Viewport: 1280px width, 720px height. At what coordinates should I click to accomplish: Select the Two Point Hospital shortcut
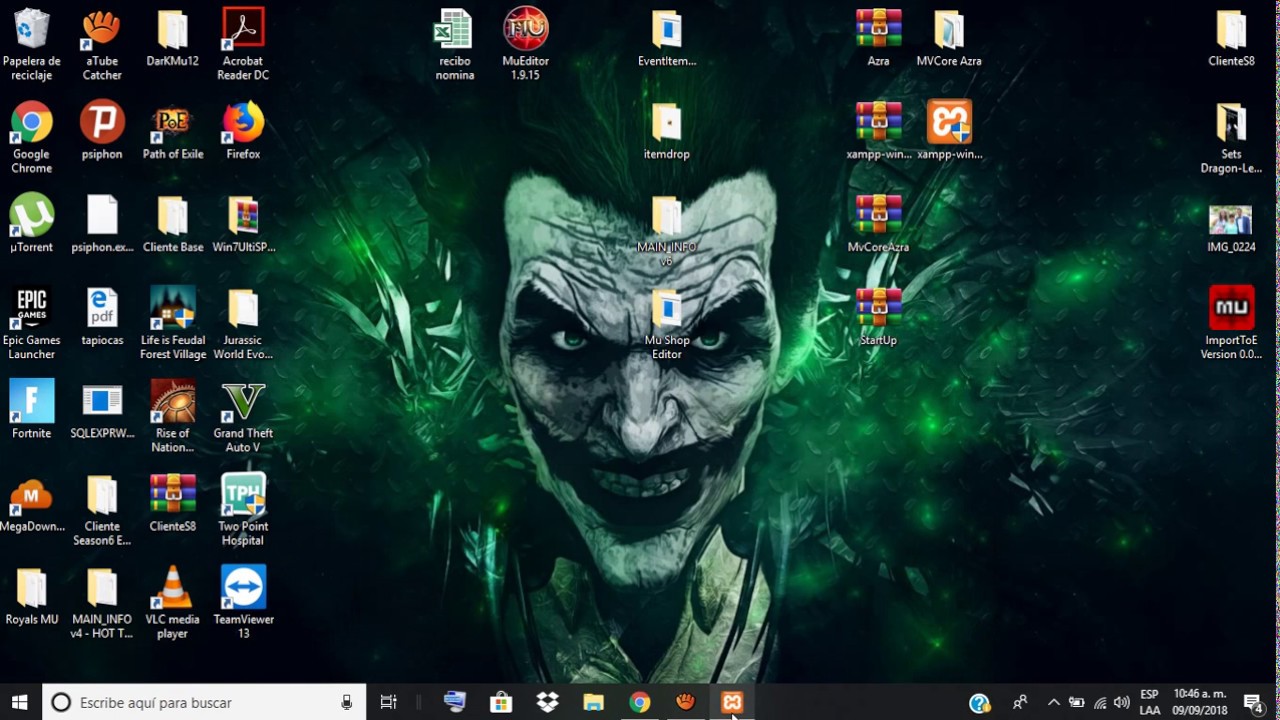[243, 509]
